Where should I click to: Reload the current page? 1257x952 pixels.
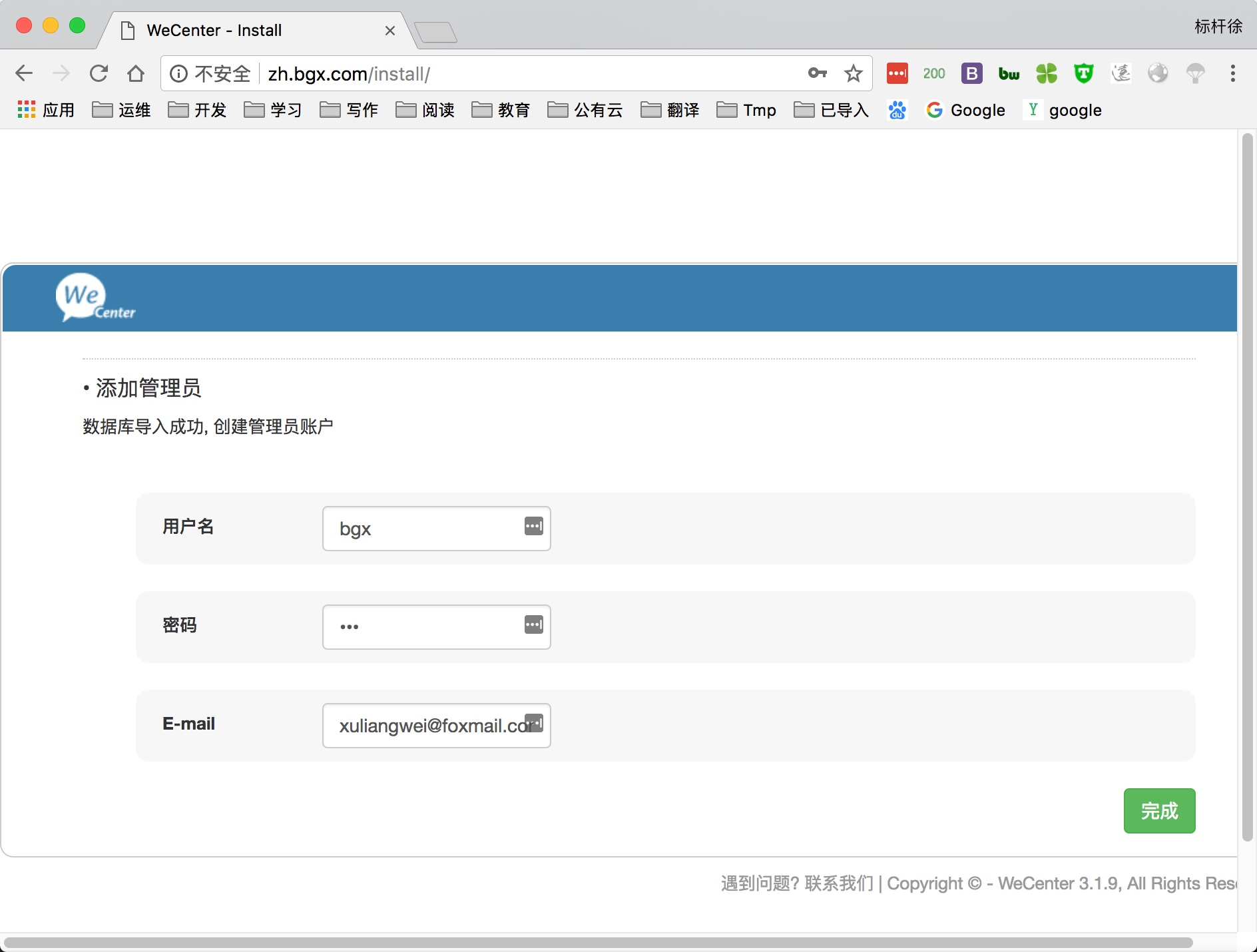[x=99, y=73]
